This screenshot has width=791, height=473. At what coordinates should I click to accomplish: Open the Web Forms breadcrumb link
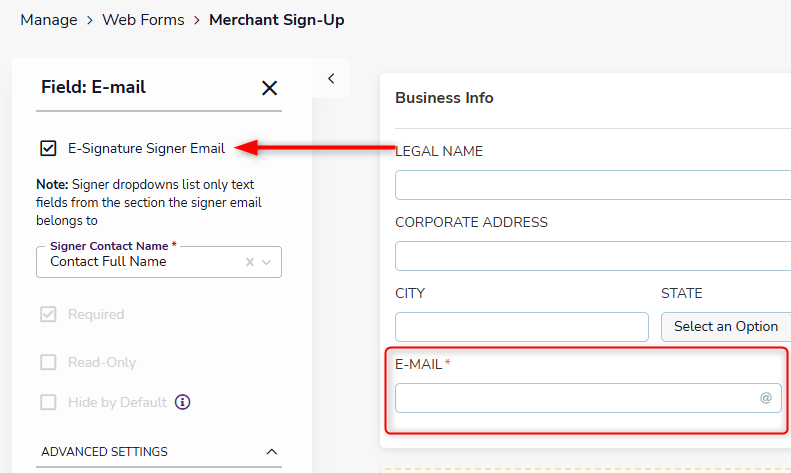(143, 20)
